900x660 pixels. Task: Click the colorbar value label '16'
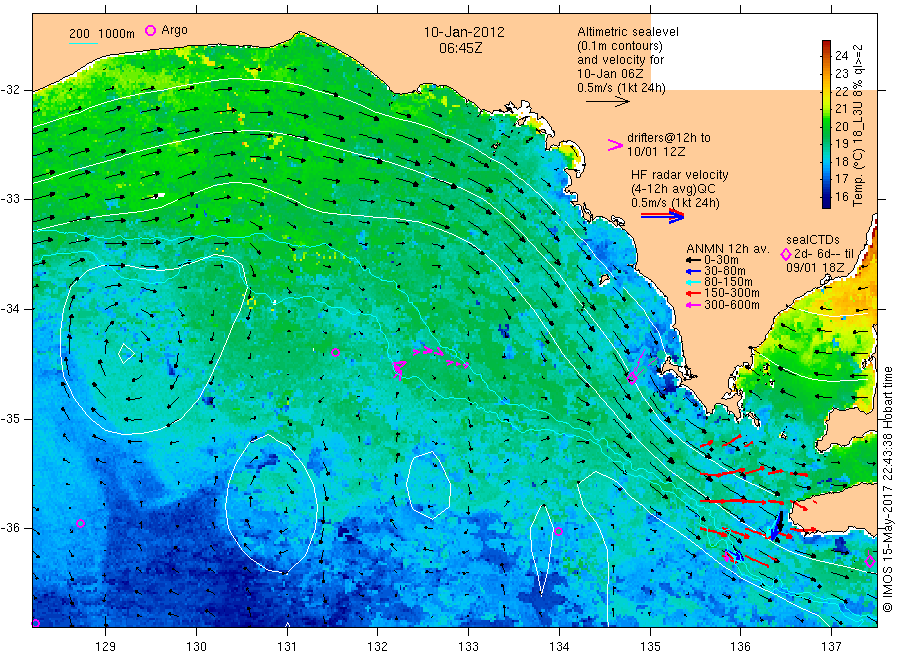(x=841, y=196)
